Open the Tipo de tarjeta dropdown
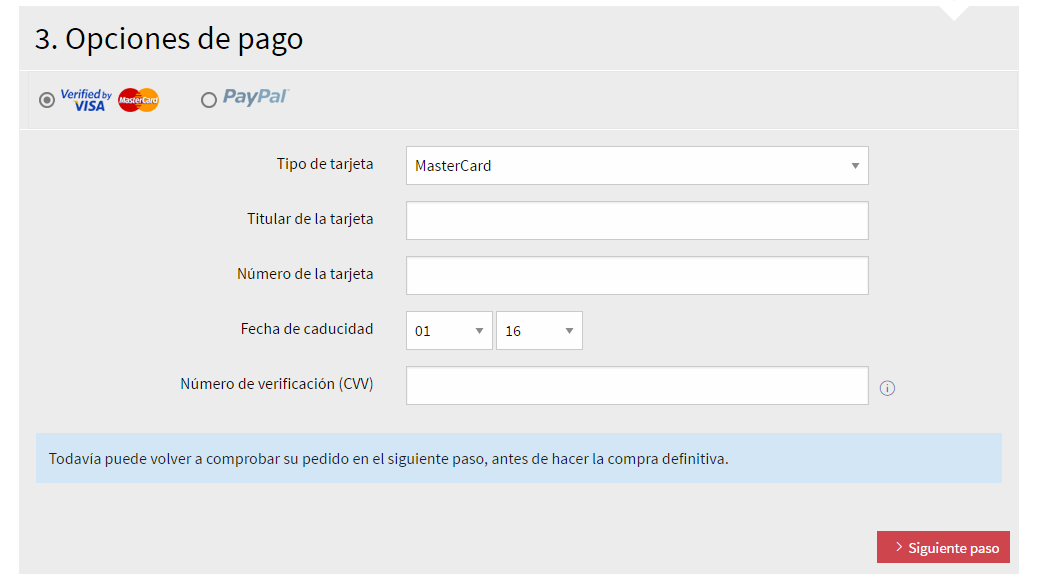The height and width of the screenshot is (585, 1039). 636,166
